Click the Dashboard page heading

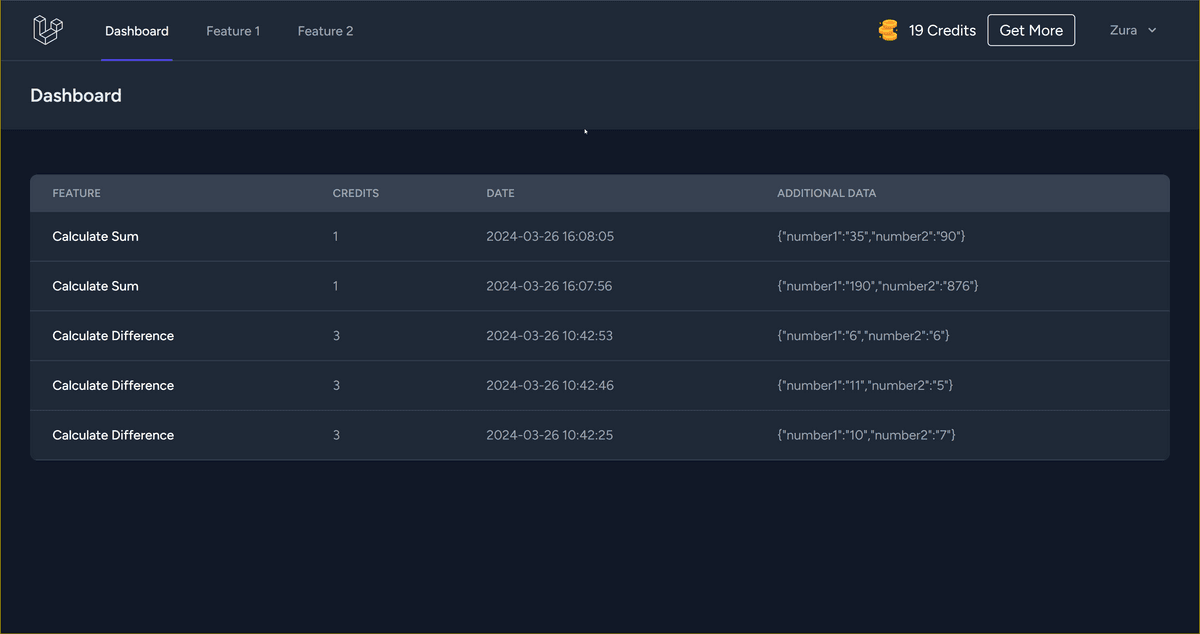point(76,96)
